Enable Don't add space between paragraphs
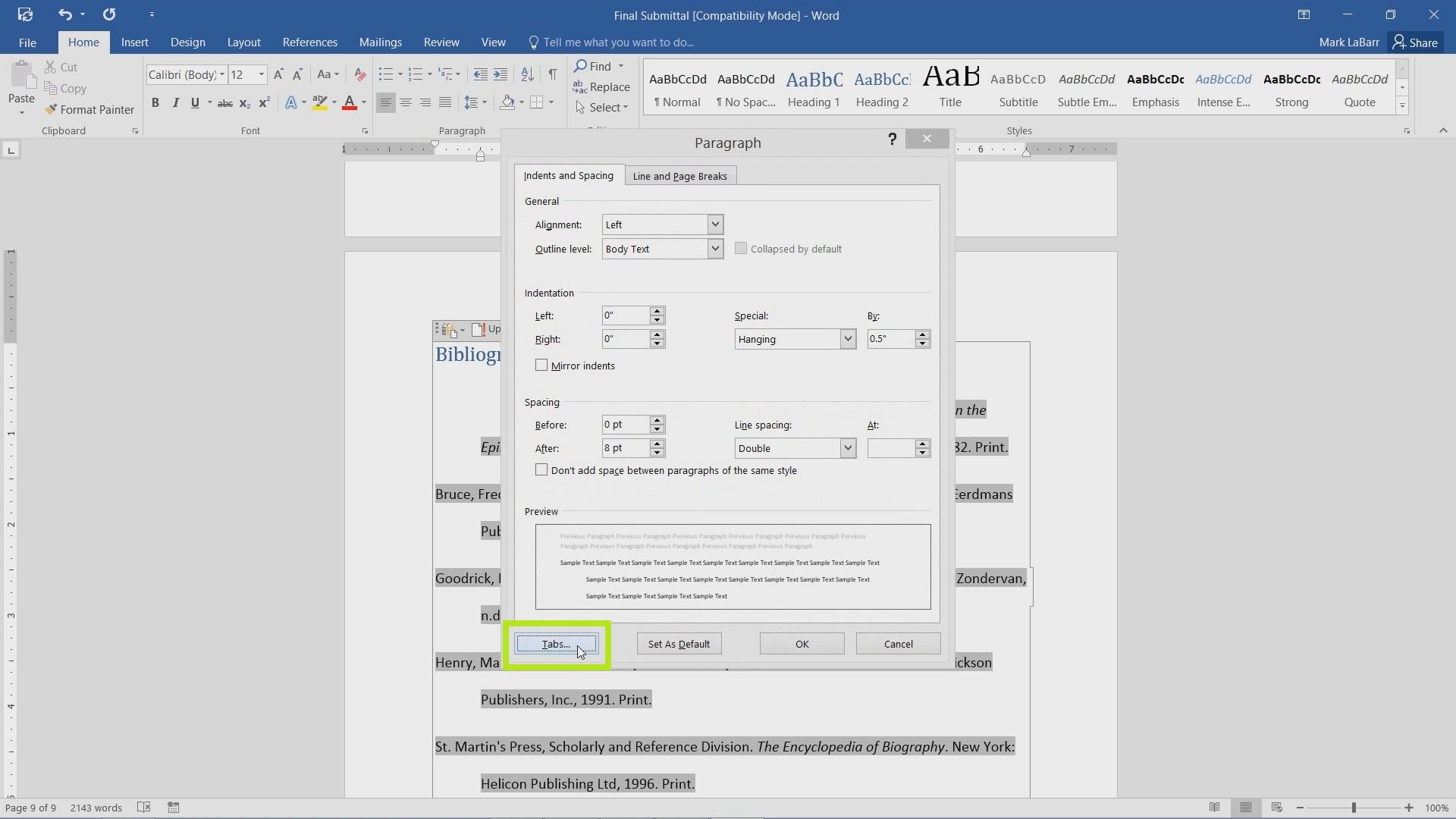1456x819 pixels. tap(541, 470)
